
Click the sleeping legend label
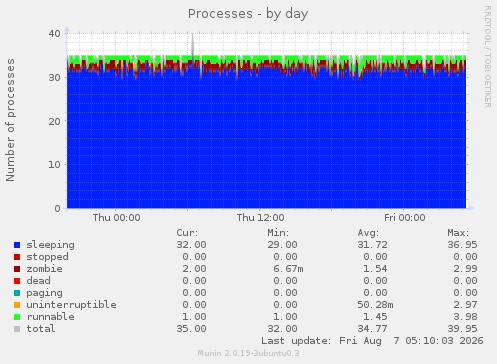click(50, 245)
